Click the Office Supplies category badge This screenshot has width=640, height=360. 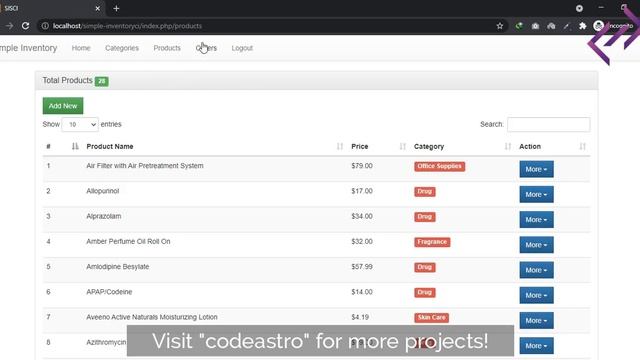(439, 166)
